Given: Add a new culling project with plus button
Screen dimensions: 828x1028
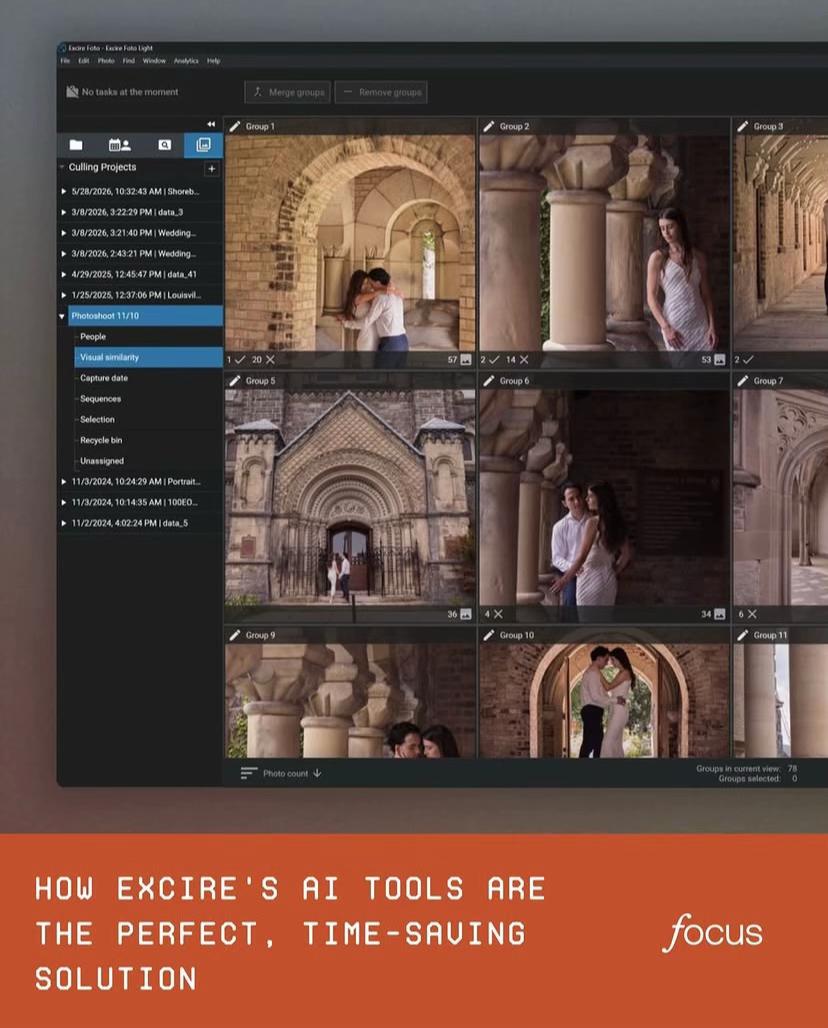Looking at the screenshot, I should 211,169.
